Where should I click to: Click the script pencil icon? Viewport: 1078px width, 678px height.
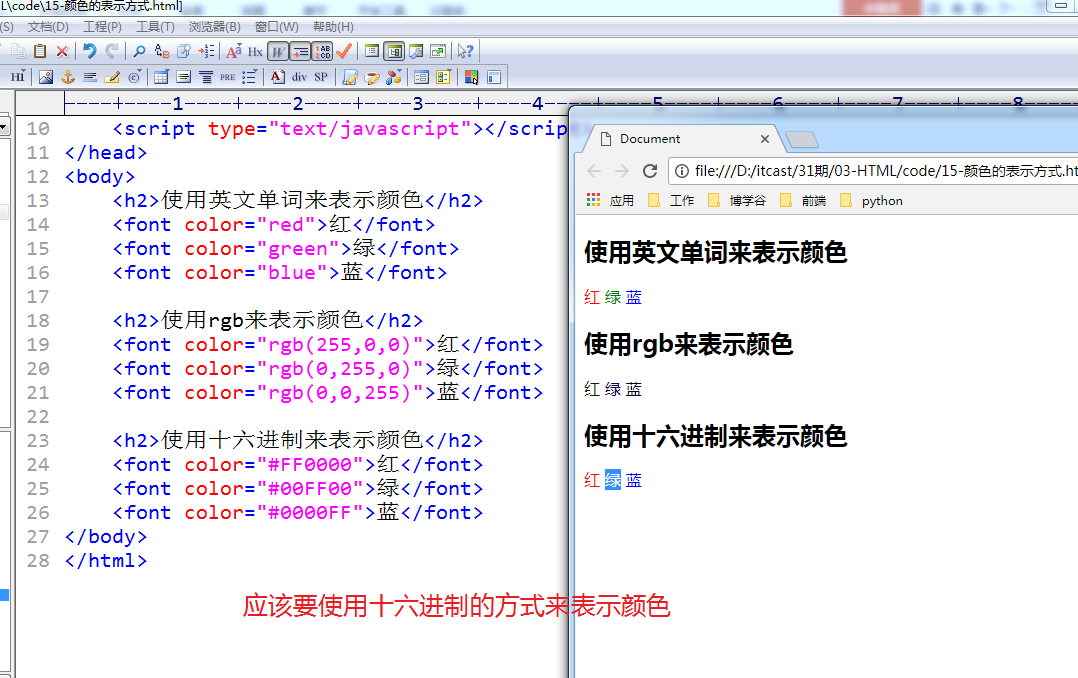350,77
